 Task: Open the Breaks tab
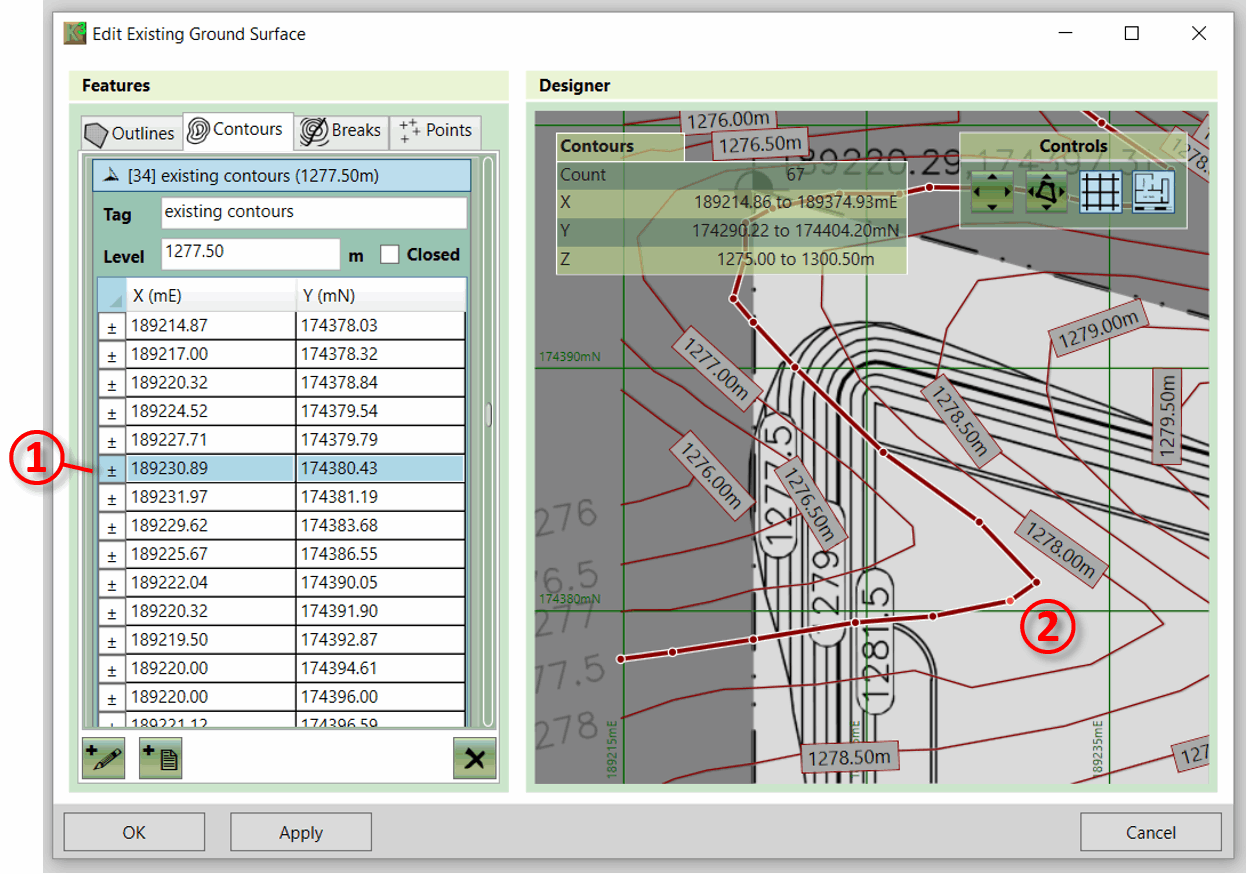pyautogui.click(x=341, y=131)
